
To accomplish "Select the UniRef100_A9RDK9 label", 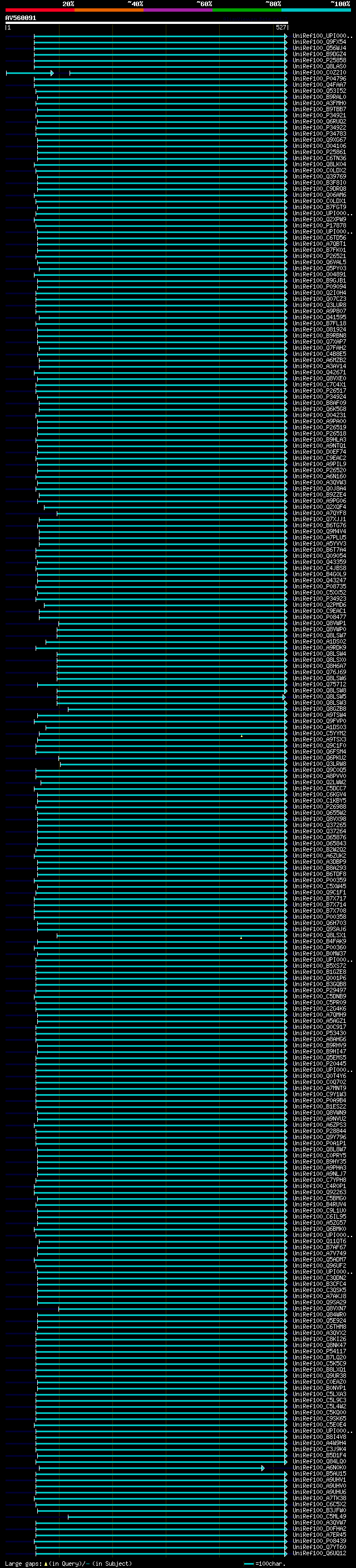I will [x=319, y=647].
